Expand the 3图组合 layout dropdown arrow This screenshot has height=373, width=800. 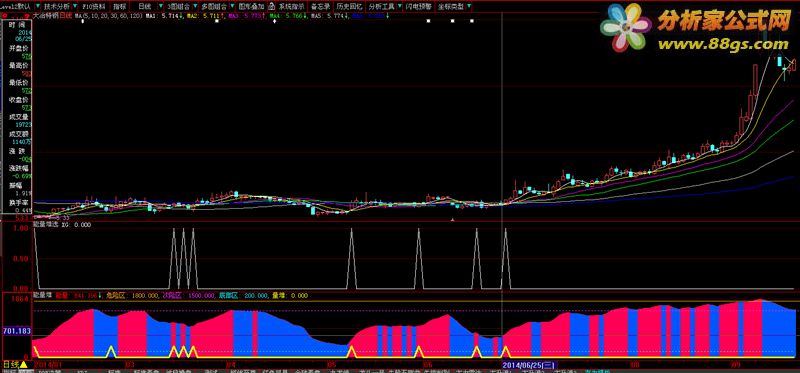194,7
